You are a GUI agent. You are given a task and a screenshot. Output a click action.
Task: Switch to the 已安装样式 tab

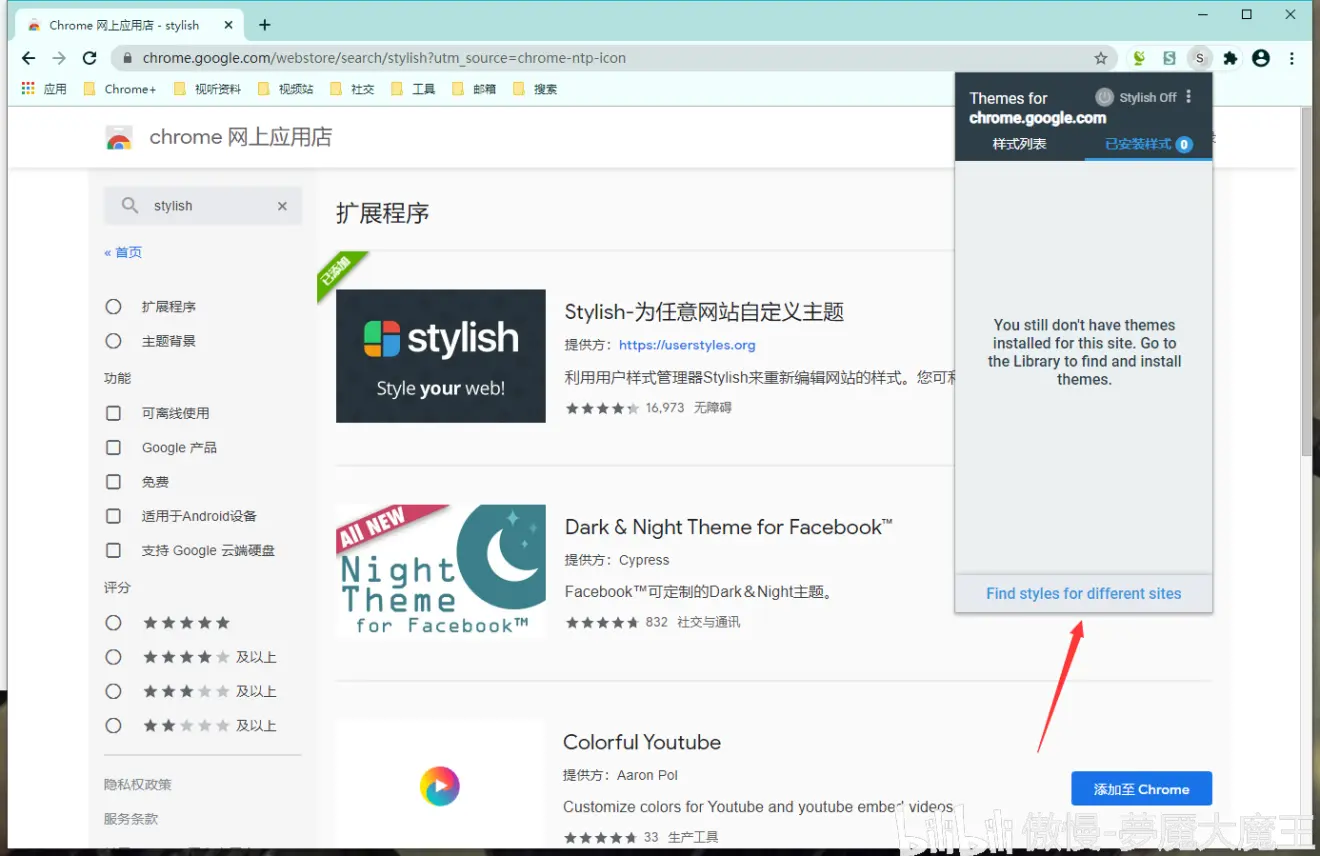(x=1148, y=144)
